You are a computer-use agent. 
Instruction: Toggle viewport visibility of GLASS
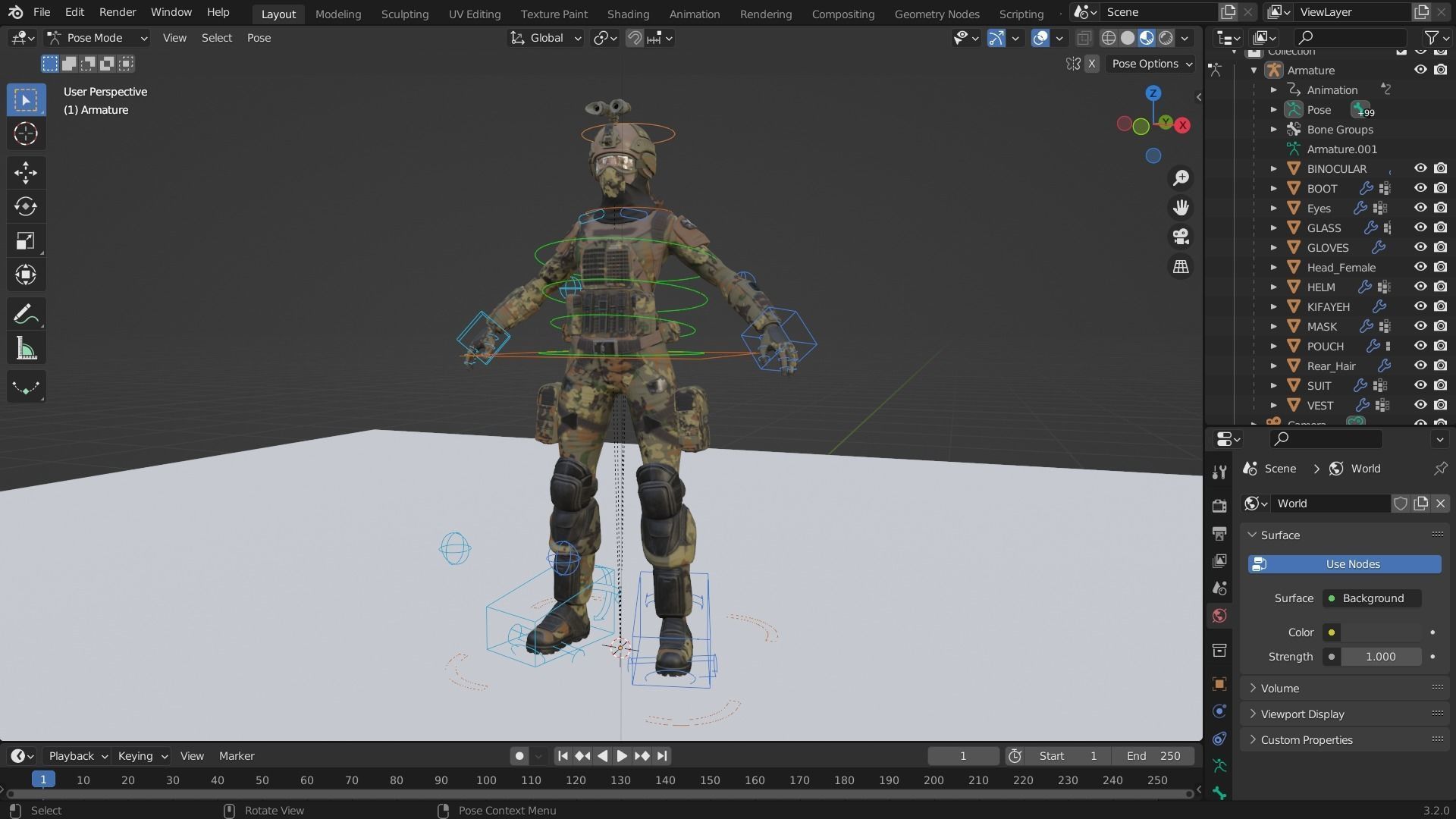[x=1420, y=227]
